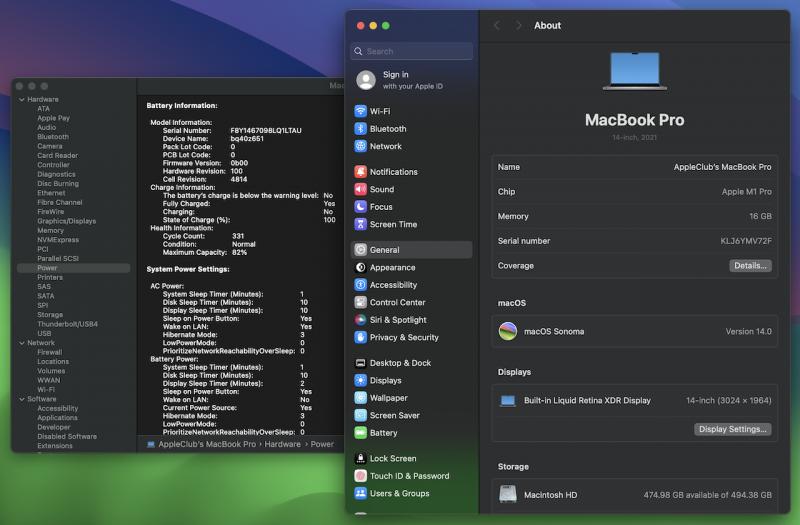Click the Siri & Spotlight icon

click(x=361, y=320)
